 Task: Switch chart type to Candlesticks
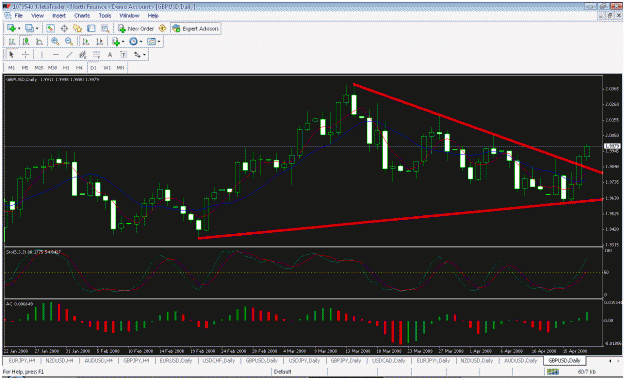pyautogui.click(x=26, y=41)
